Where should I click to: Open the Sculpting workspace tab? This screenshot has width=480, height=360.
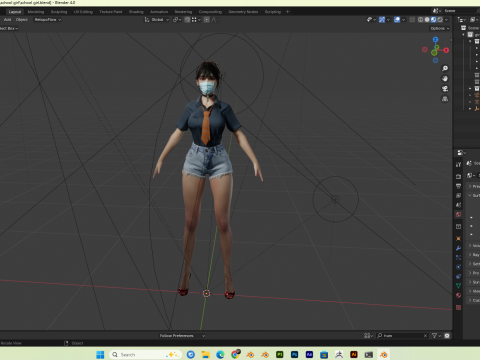pyautogui.click(x=59, y=12)
